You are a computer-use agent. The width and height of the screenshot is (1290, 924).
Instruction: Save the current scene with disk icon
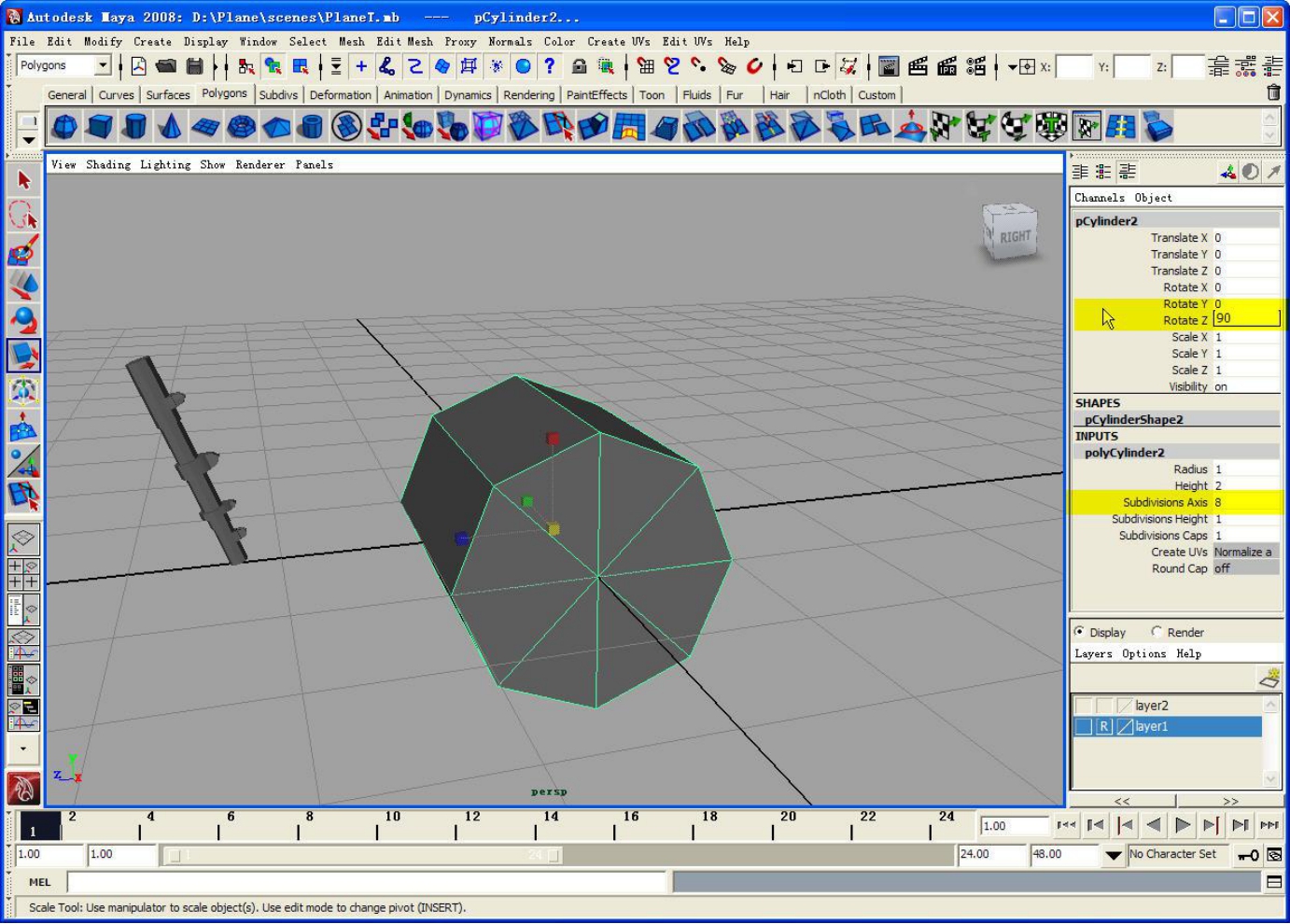[194, 66]
